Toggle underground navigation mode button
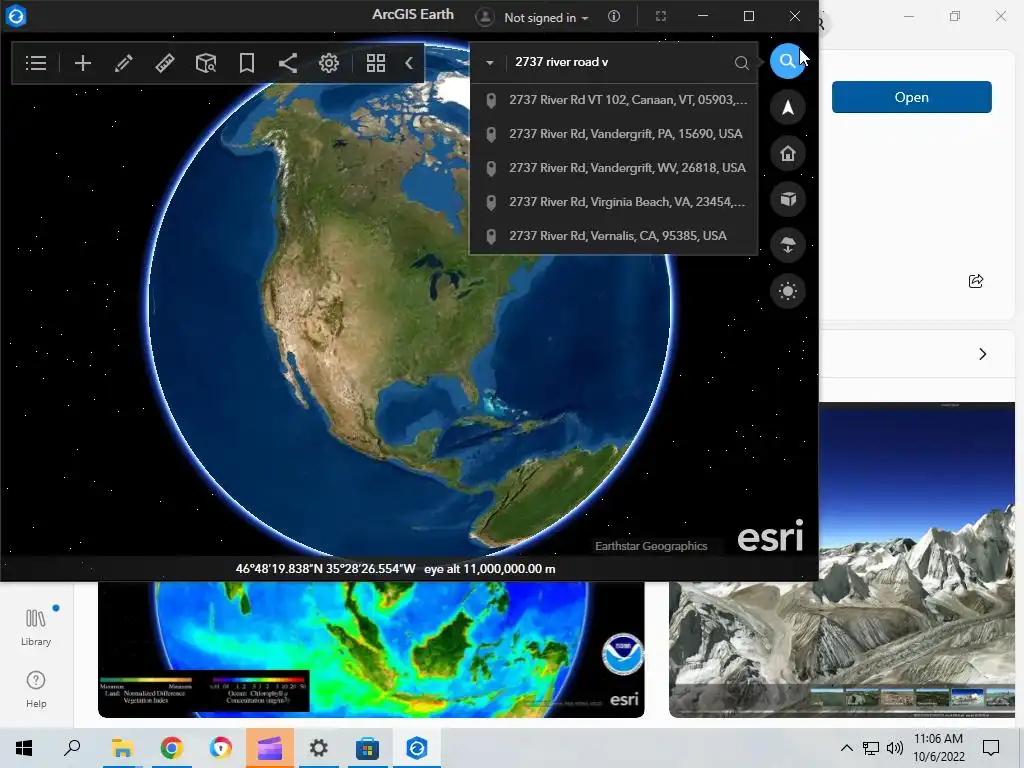1024x768 pixels. coord(788,246)
